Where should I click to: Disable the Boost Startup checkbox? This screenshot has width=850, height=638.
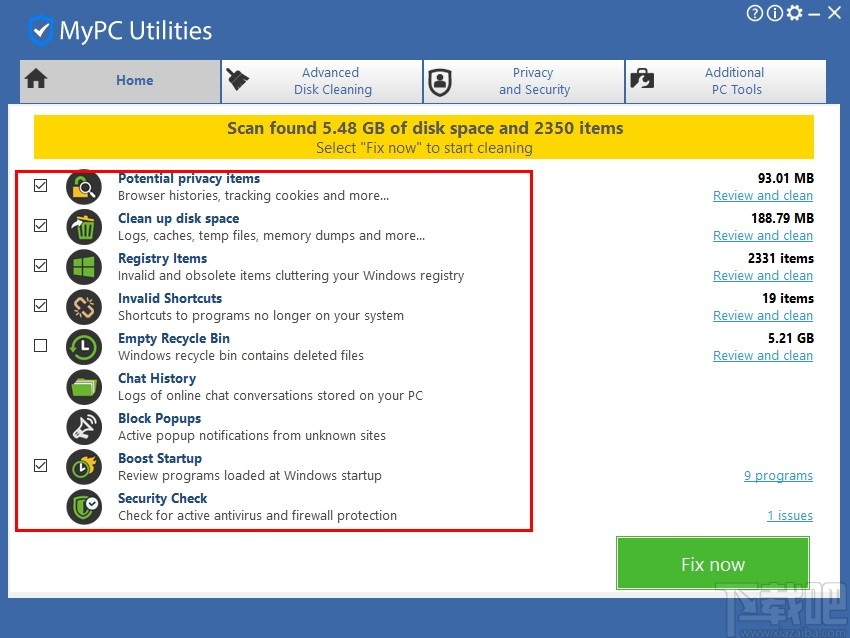click(40, 466)
